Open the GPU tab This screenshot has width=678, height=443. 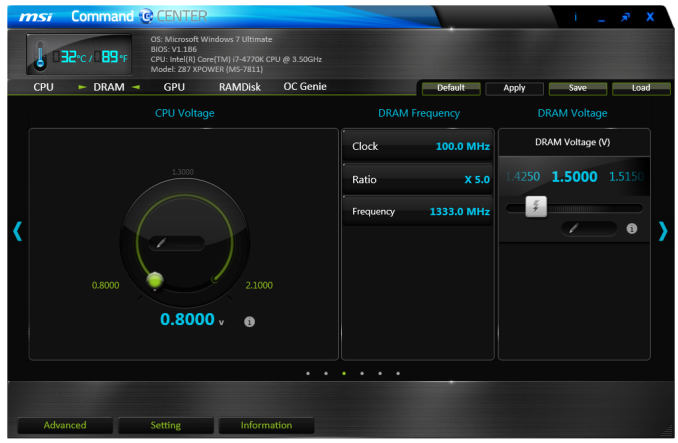point(174,87)
